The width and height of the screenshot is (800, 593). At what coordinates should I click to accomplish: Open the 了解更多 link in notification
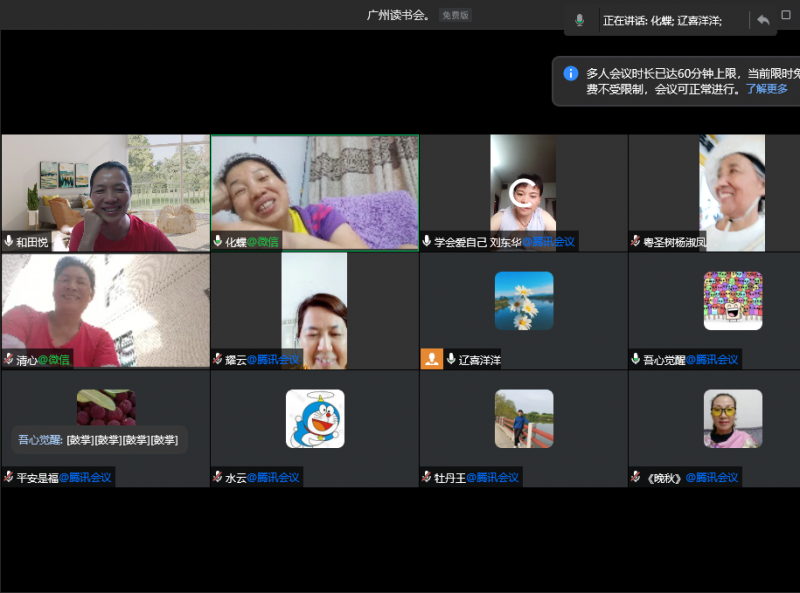pos(766,89)
